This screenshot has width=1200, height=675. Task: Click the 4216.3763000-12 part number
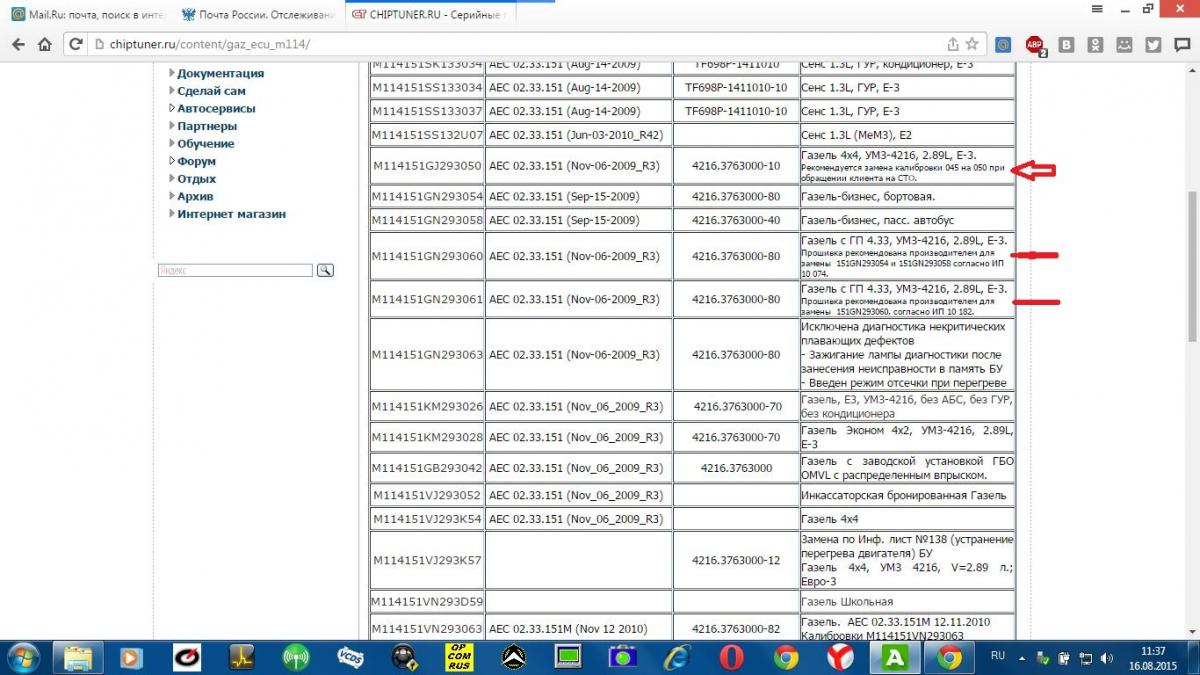(x=736, y=560)
